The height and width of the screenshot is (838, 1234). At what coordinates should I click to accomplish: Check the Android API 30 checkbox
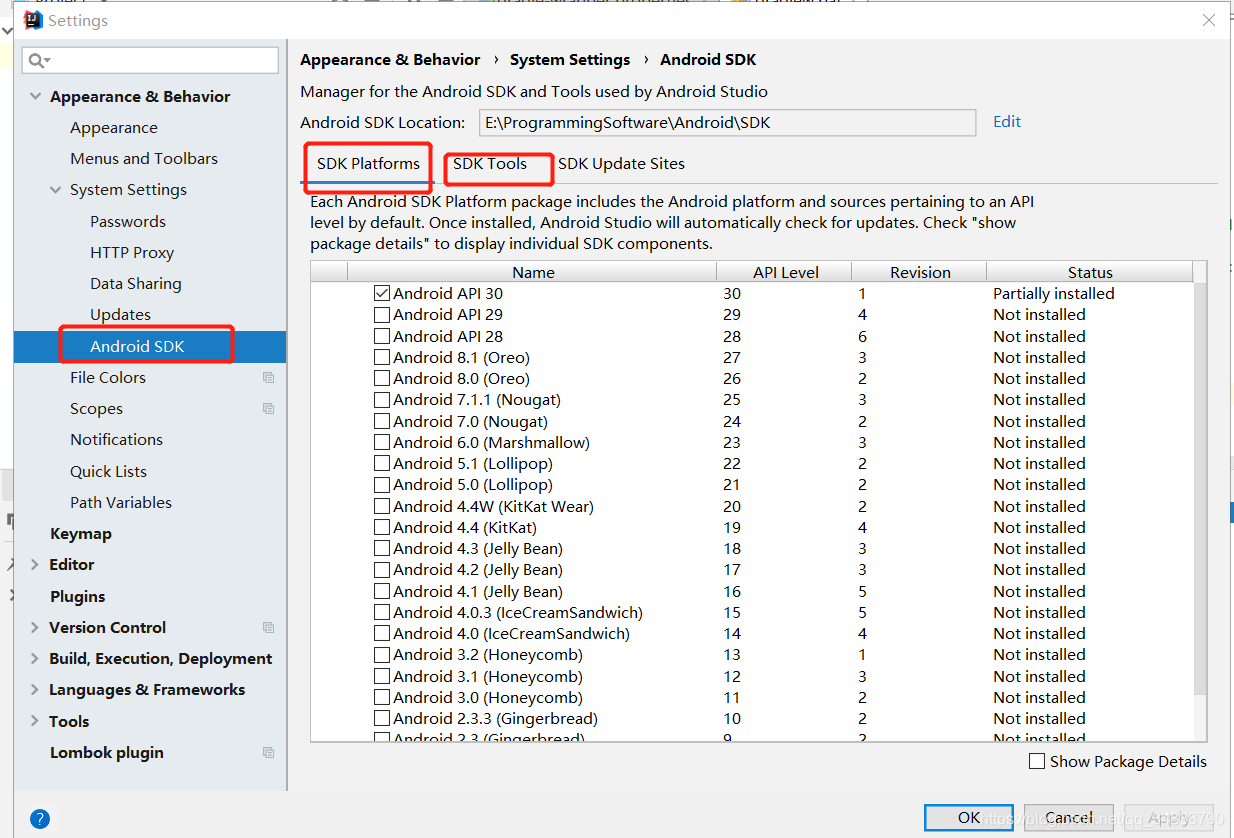coord(381,294)
